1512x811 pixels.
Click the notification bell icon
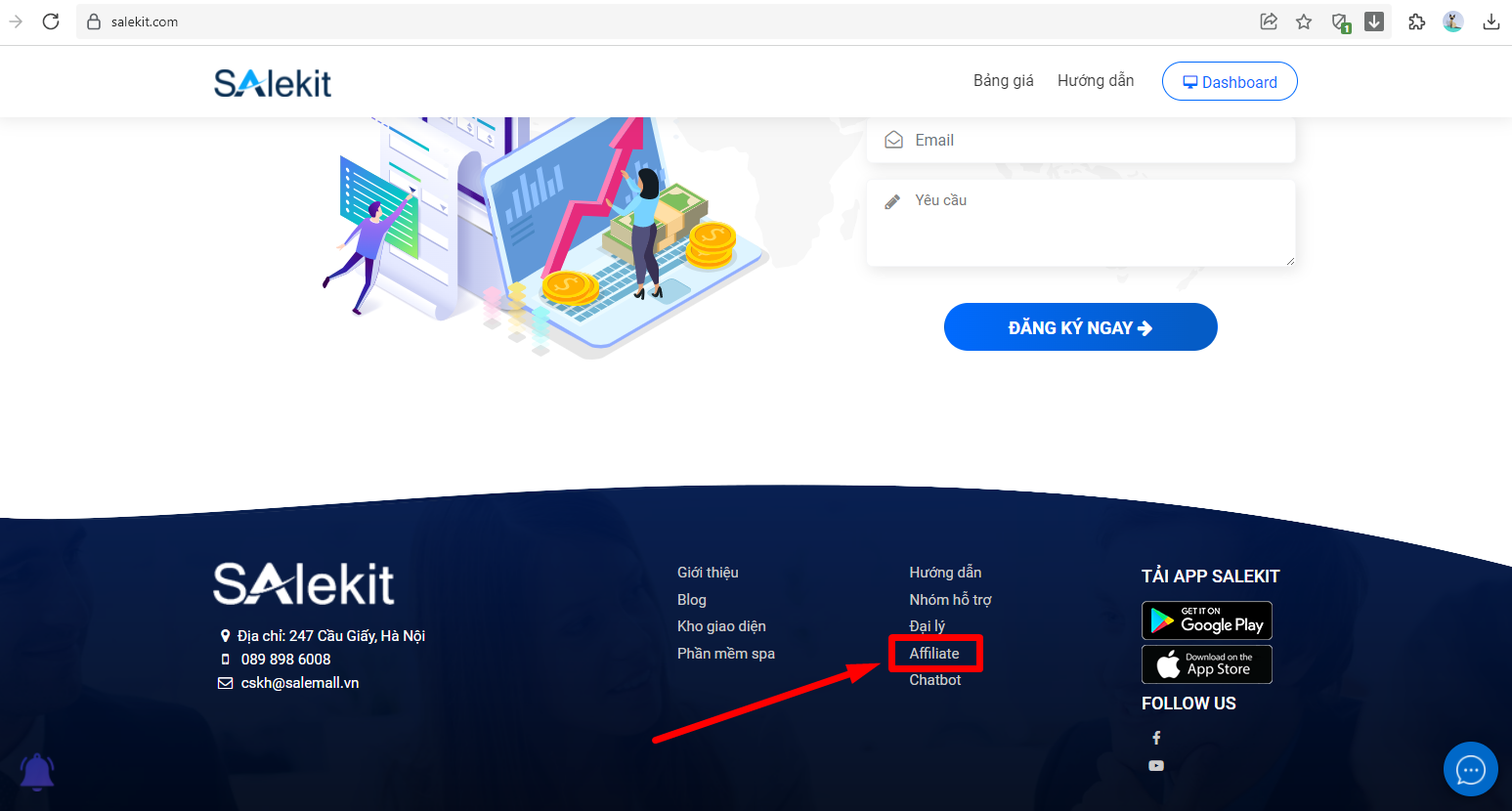pos(37,772)
